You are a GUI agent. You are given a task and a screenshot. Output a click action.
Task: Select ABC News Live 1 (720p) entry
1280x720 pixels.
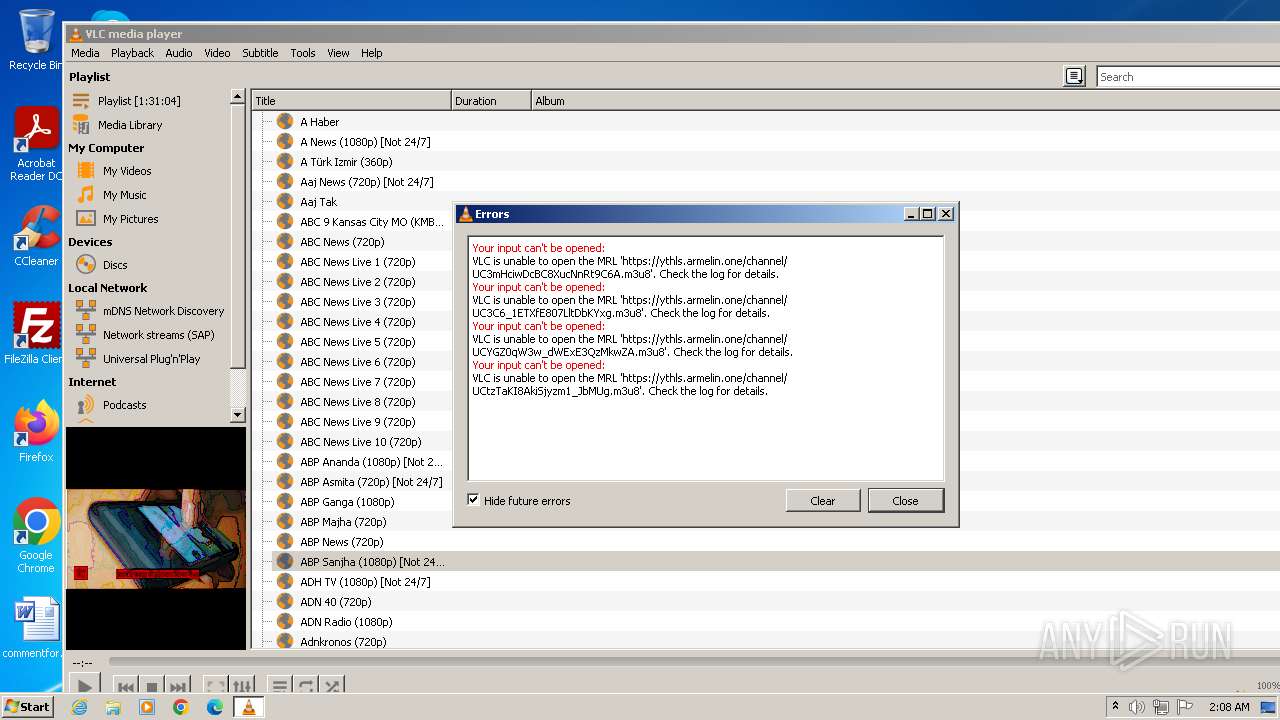point(357,262)
